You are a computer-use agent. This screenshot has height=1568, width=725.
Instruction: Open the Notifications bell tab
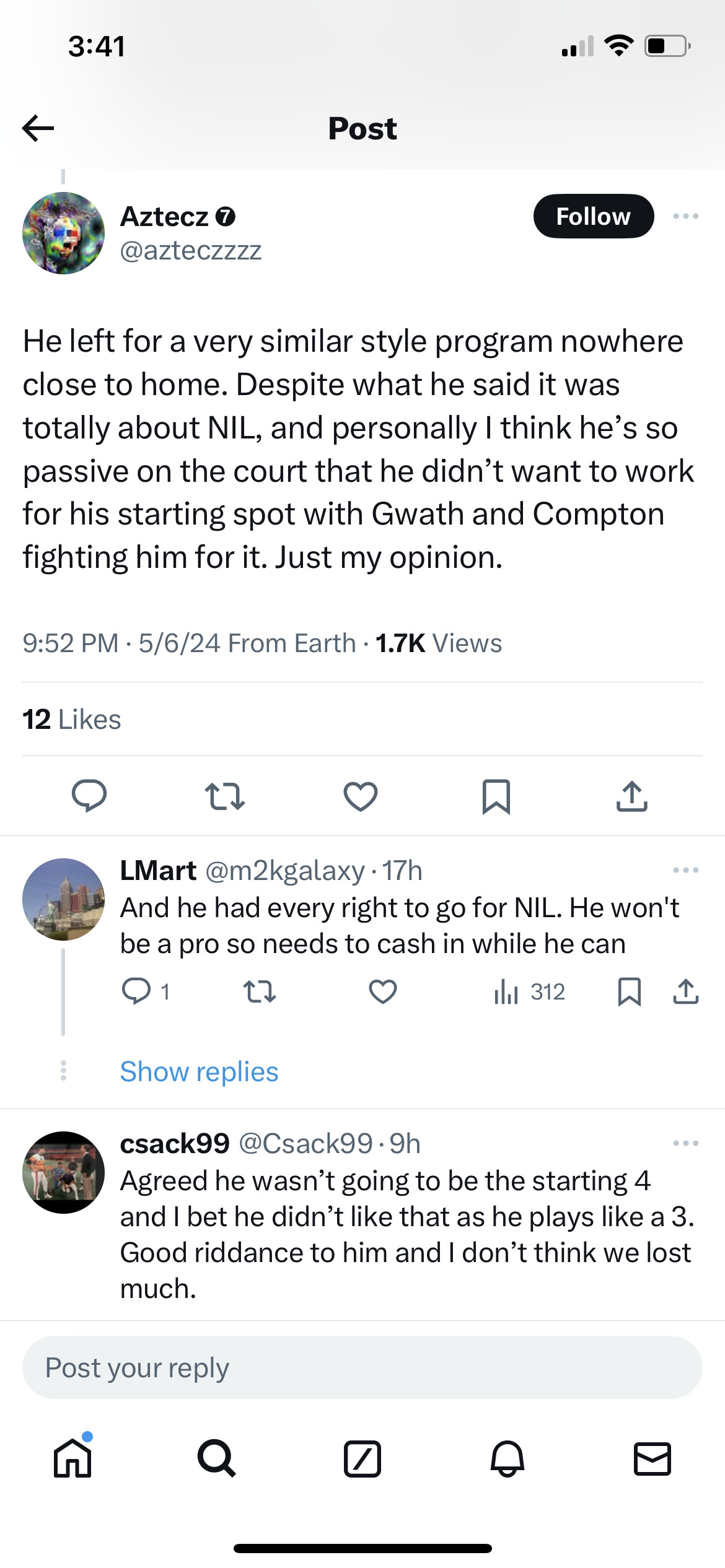coord(507,1458)
